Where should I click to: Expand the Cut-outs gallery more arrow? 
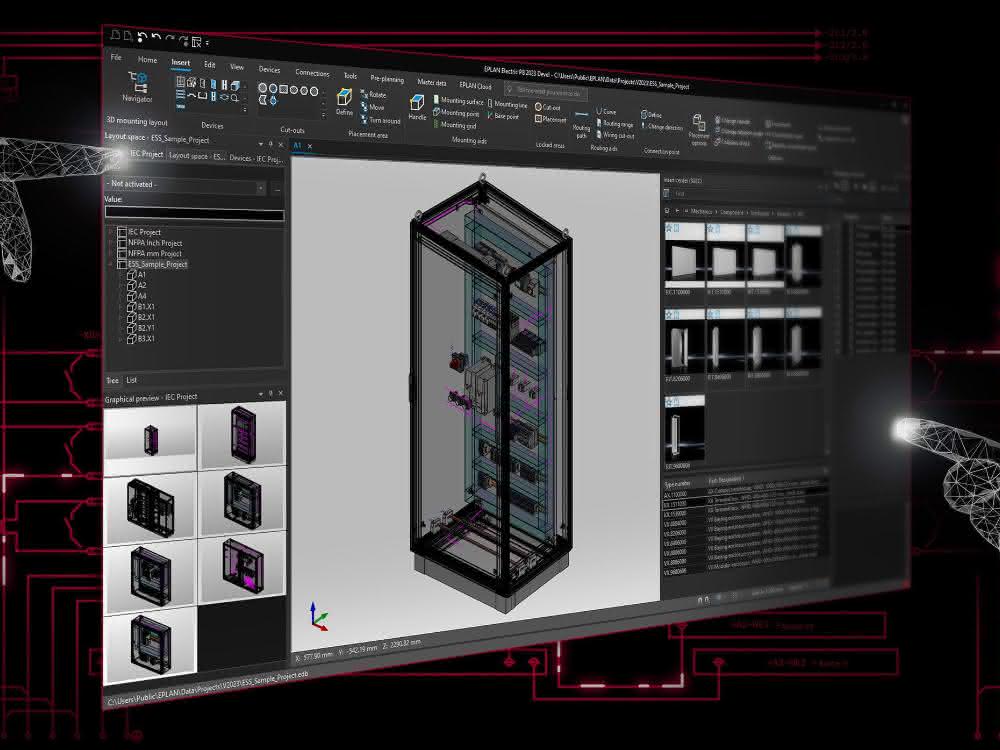[x=323, y=116]
